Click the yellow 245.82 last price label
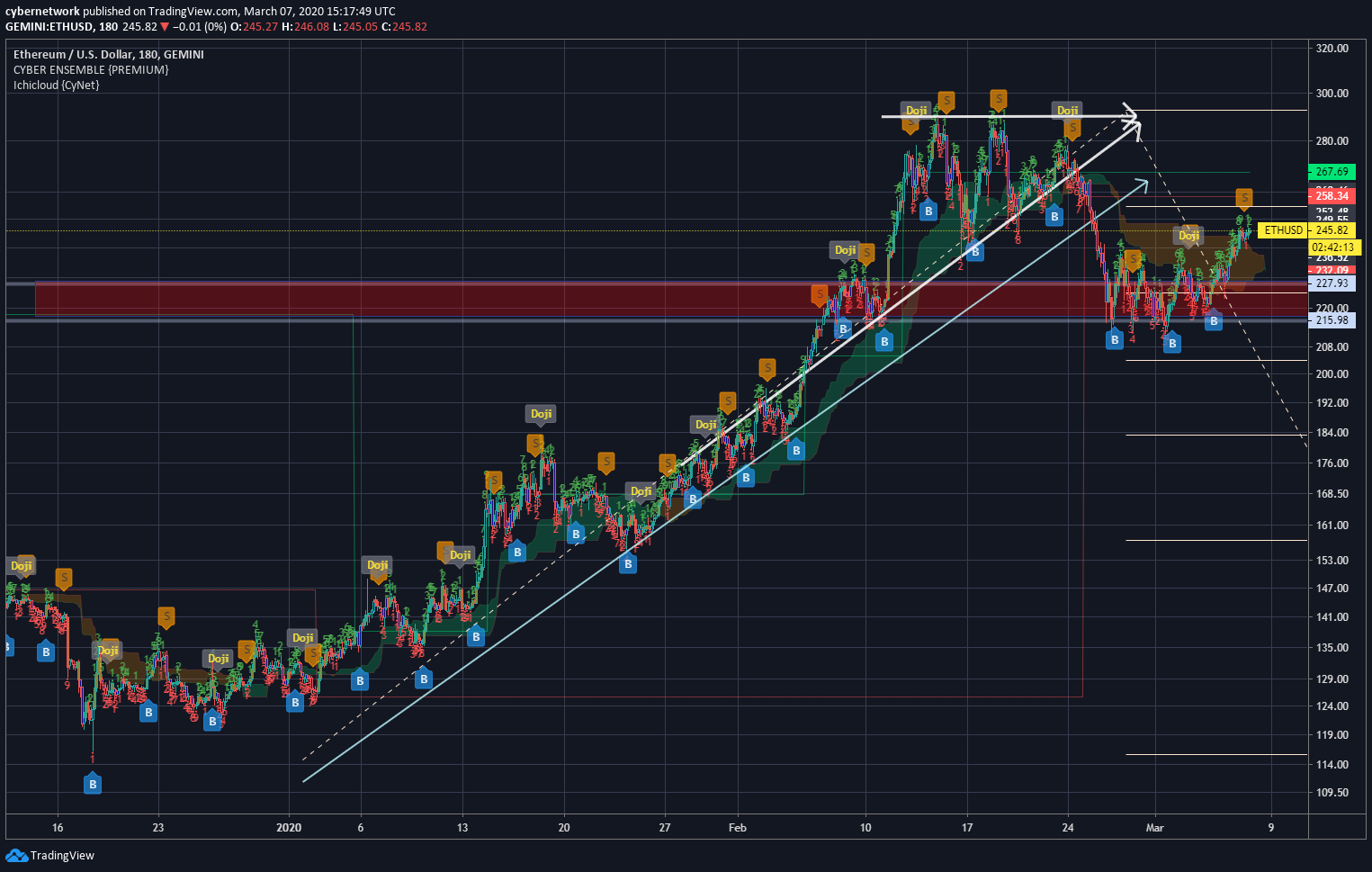Screen dimensions: 1372x872 [1332, 230]
